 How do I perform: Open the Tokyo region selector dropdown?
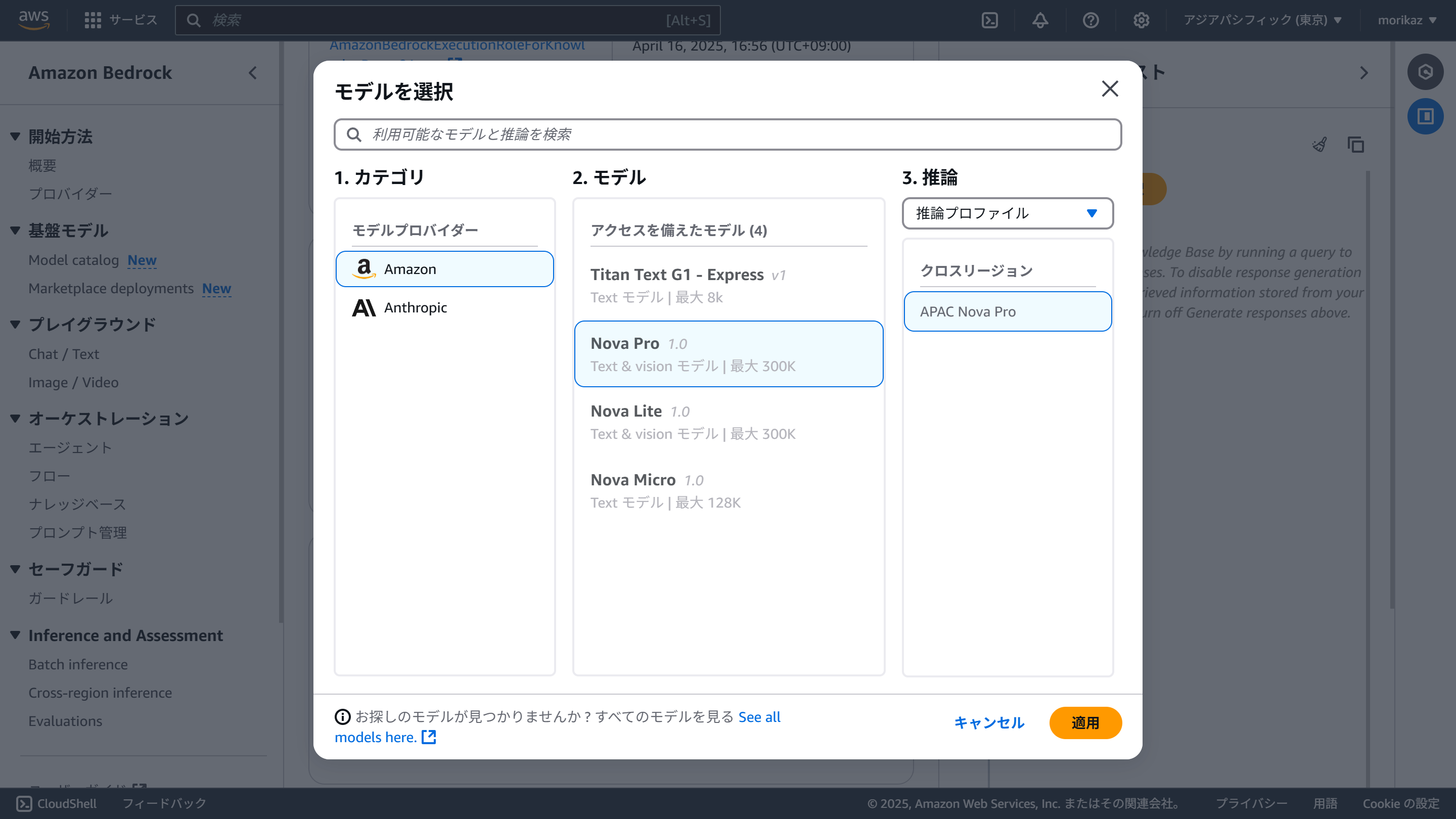(1262, 20)
